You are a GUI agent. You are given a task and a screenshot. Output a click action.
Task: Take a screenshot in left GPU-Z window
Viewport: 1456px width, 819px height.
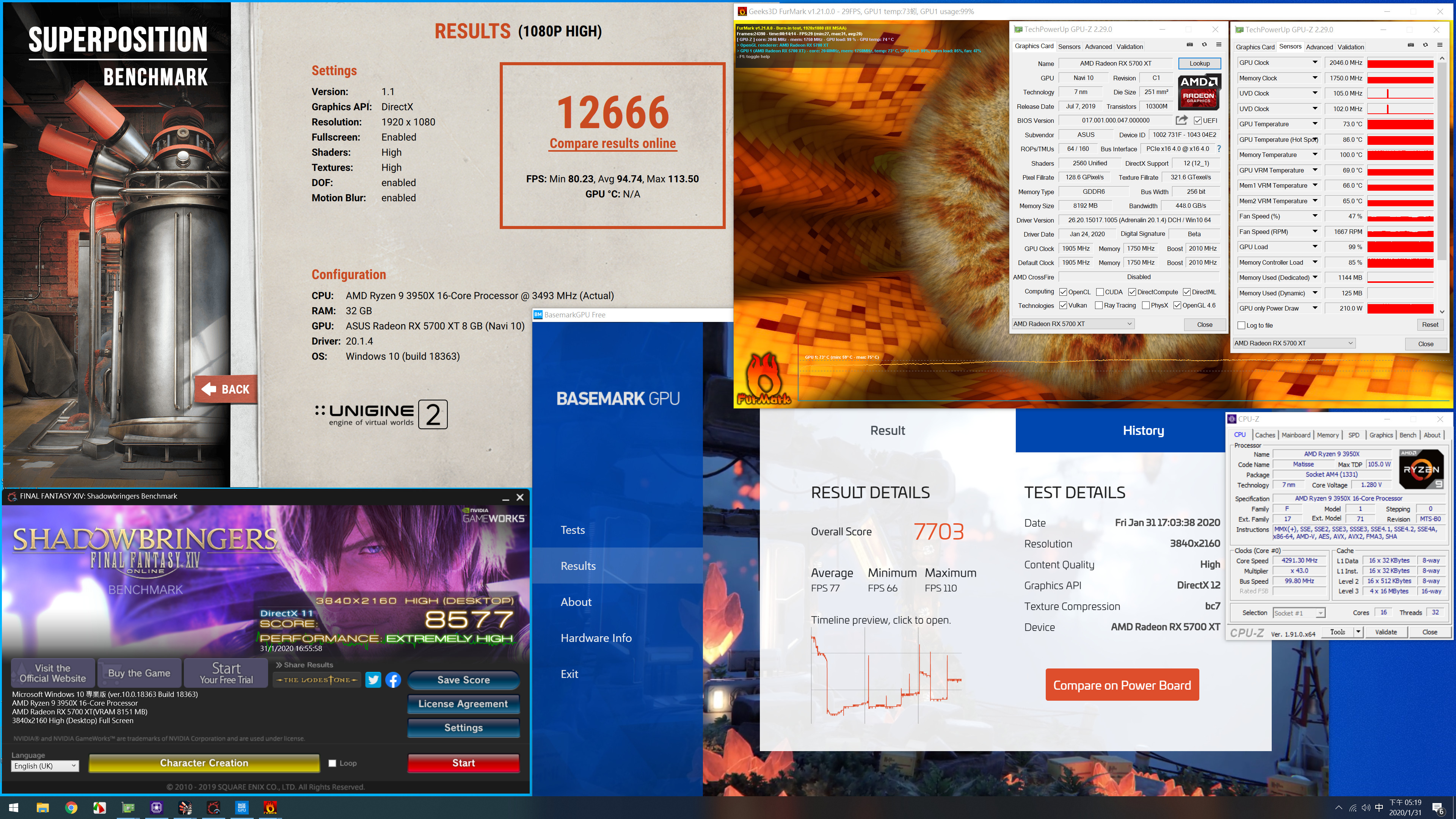1189,45
